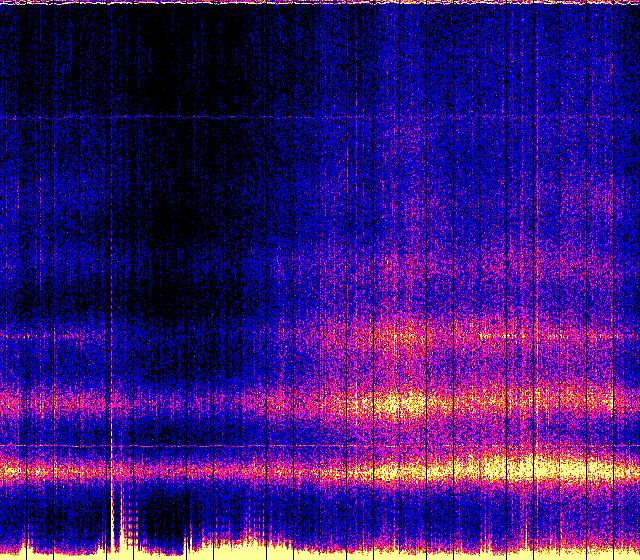Select the faint upper band's brightest patch
This screenshot has height=560, width=640.
[400, 335]
